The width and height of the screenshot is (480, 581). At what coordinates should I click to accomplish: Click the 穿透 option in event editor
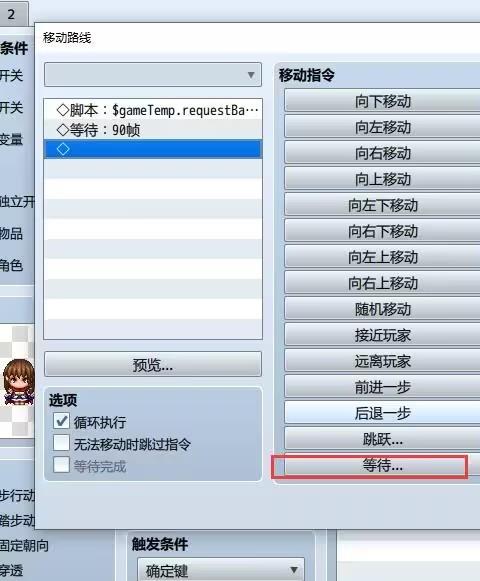pyautogui.click(x=11, y=570)
